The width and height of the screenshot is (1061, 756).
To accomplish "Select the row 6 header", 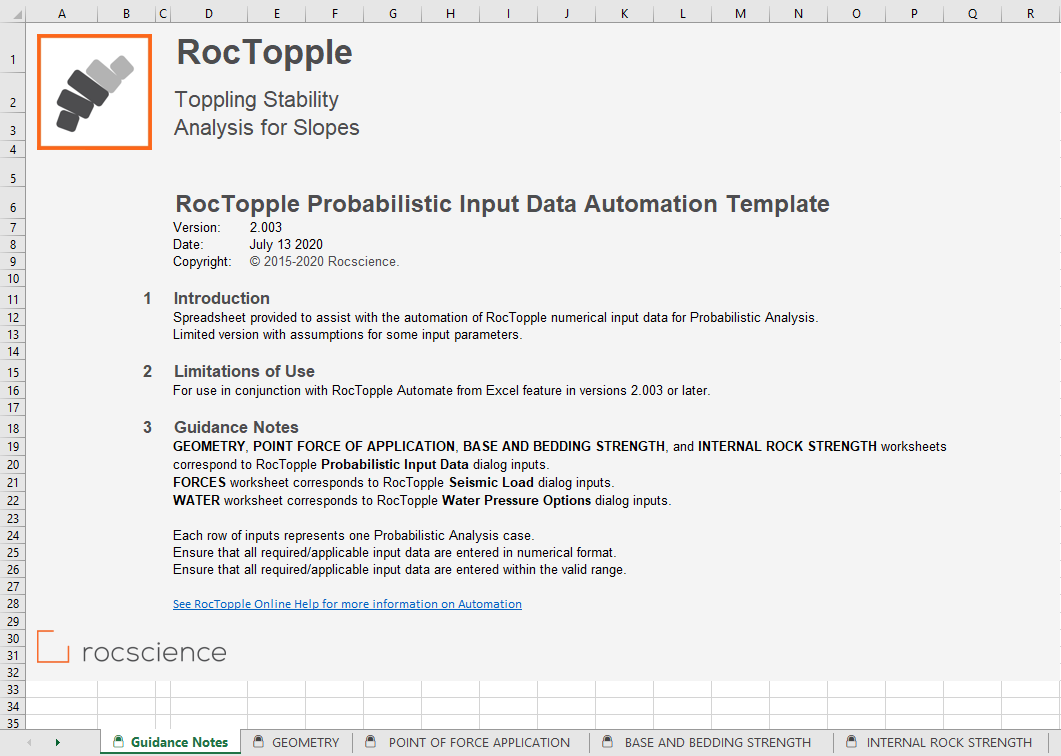I will click(x=13, y=205).
